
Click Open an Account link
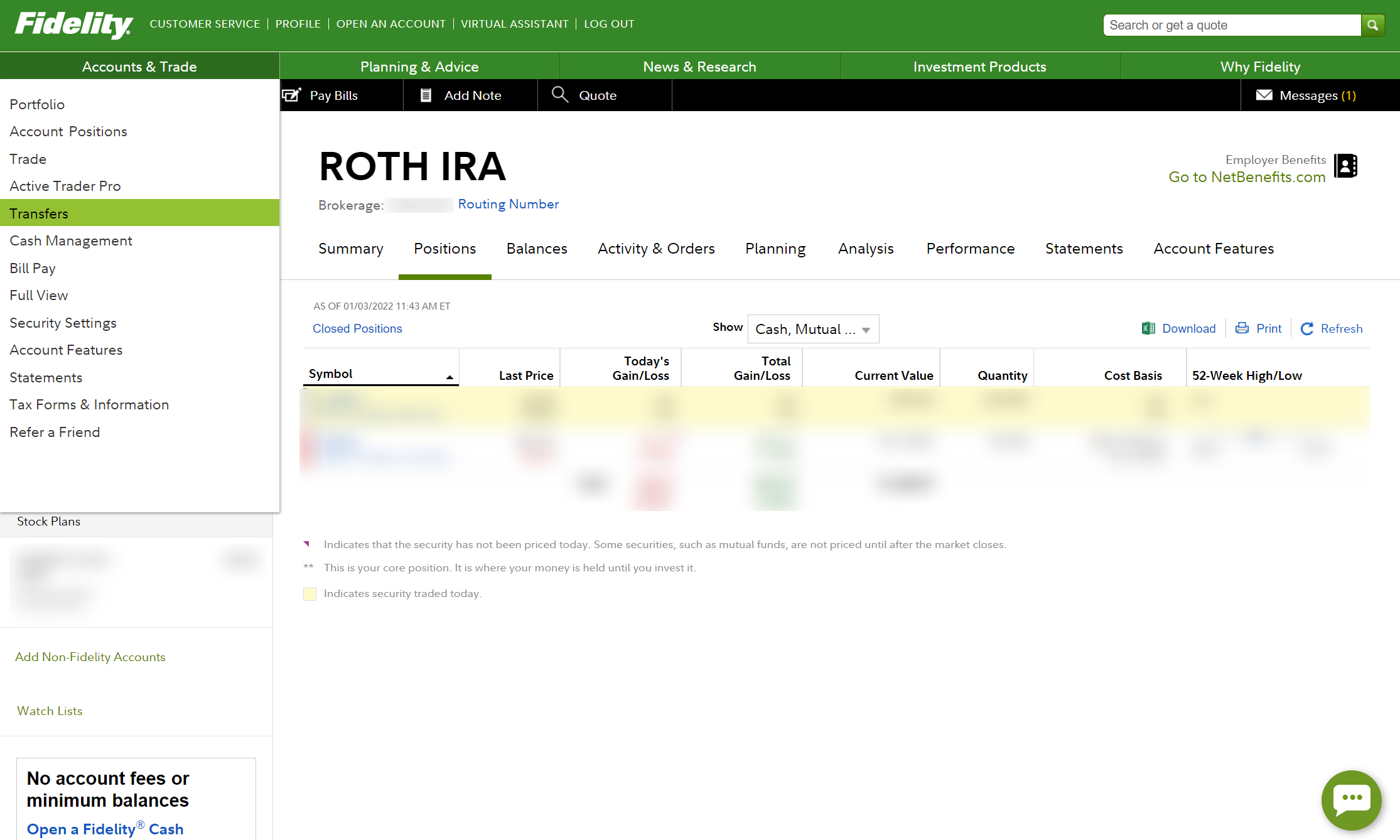click(x=390, y=24)
